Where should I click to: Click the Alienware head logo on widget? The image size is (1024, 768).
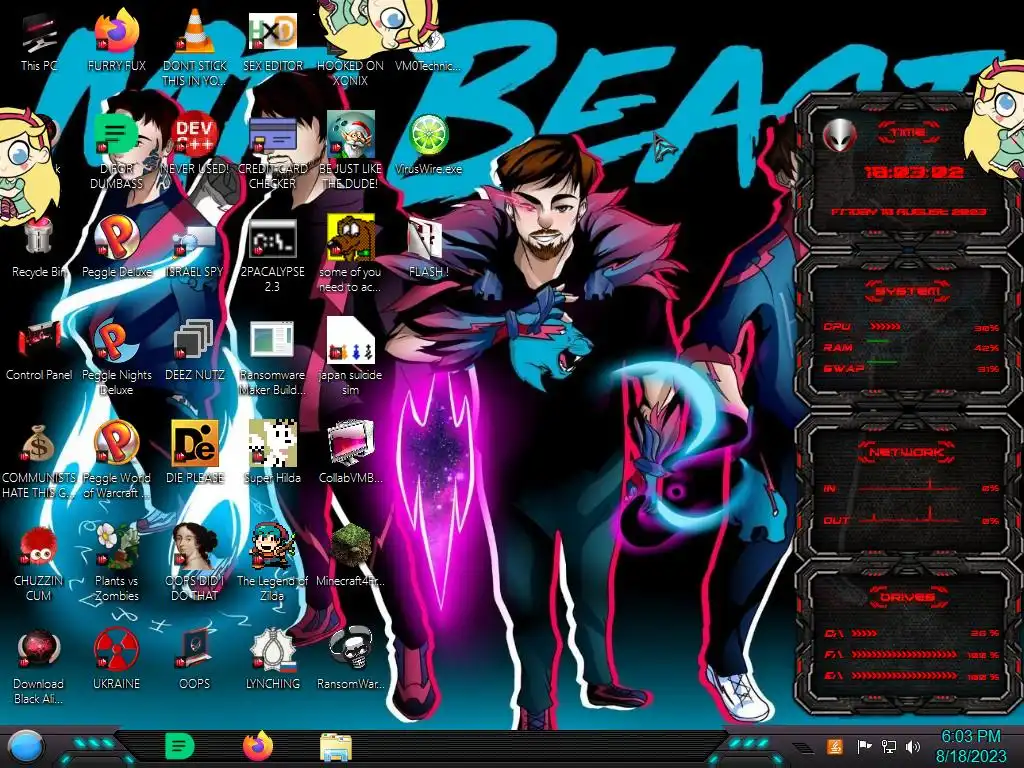tap(840, 135)
